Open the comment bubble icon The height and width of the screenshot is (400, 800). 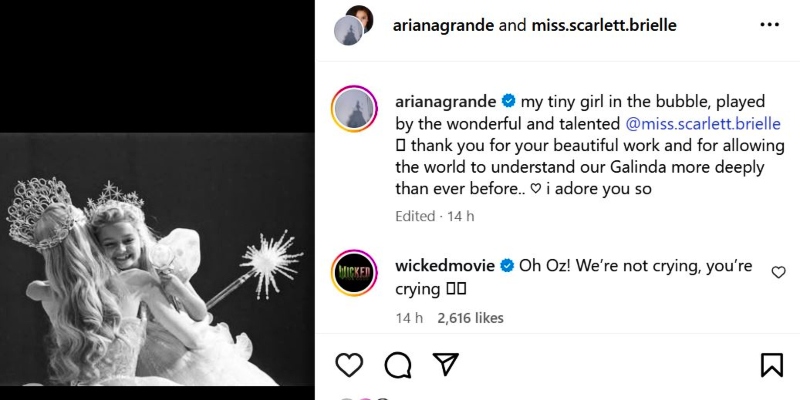397,365
